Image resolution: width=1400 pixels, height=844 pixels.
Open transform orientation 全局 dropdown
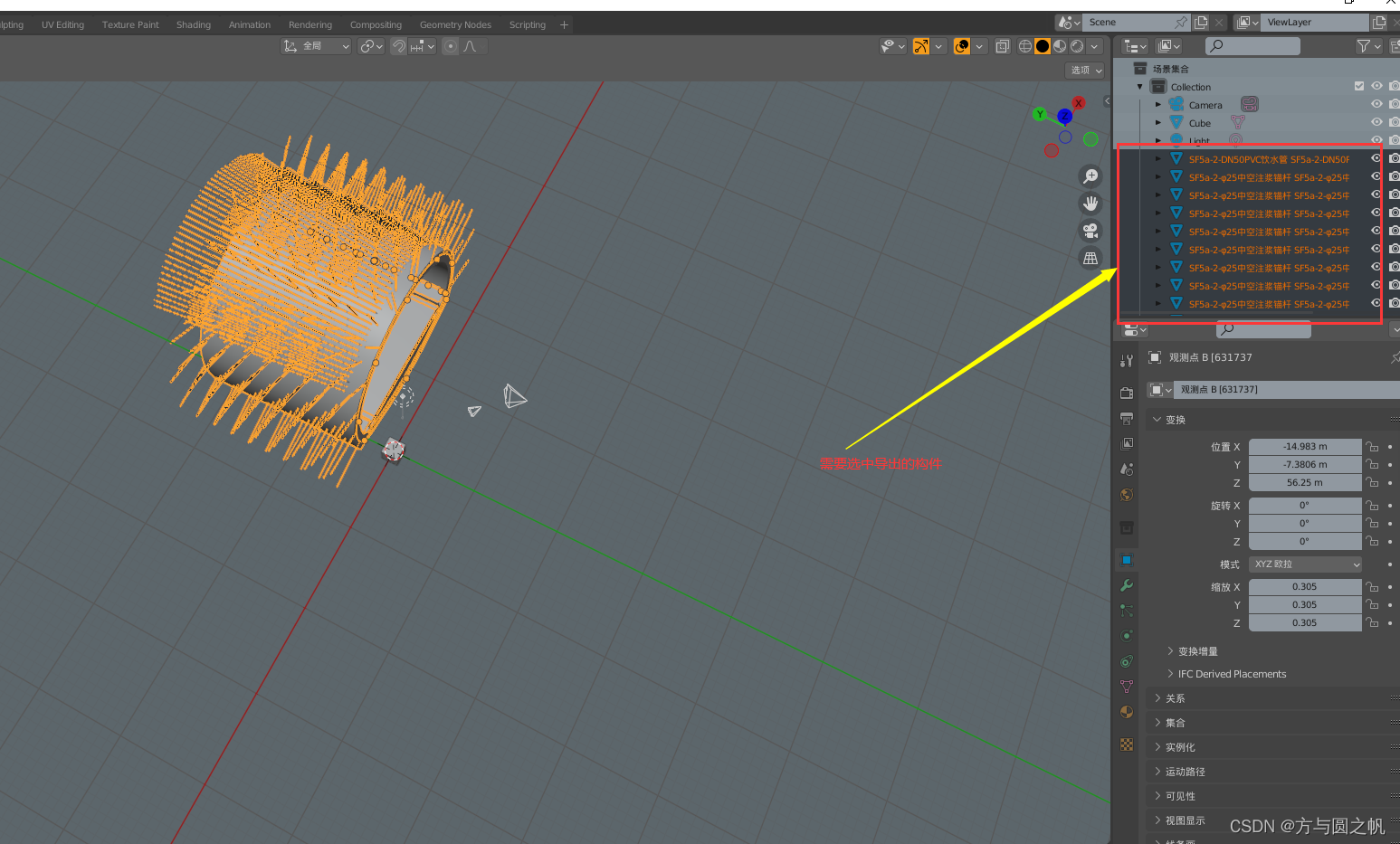tap(317, 46)
